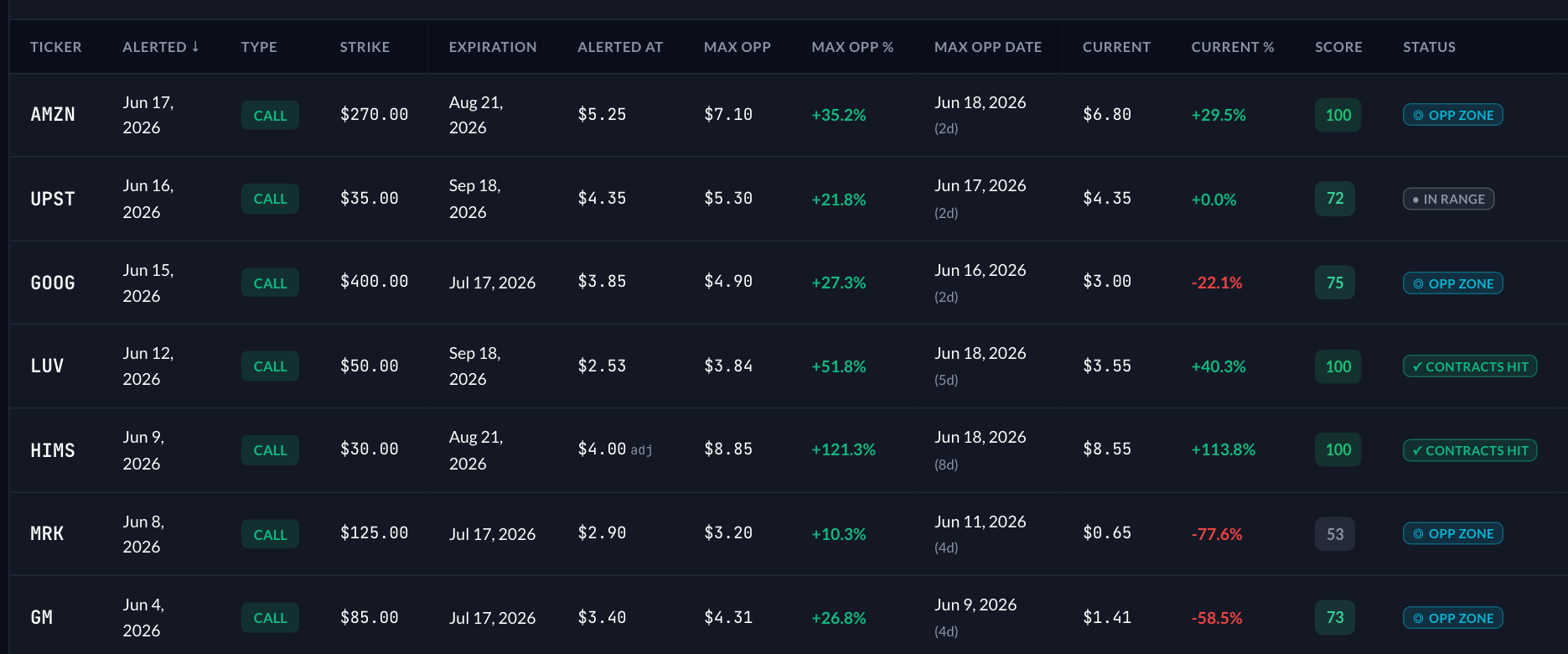Click CONTRACTS HIT status for HIMS
The height and width of the screenshot is (654, 1568).
tap(1470, 450)
